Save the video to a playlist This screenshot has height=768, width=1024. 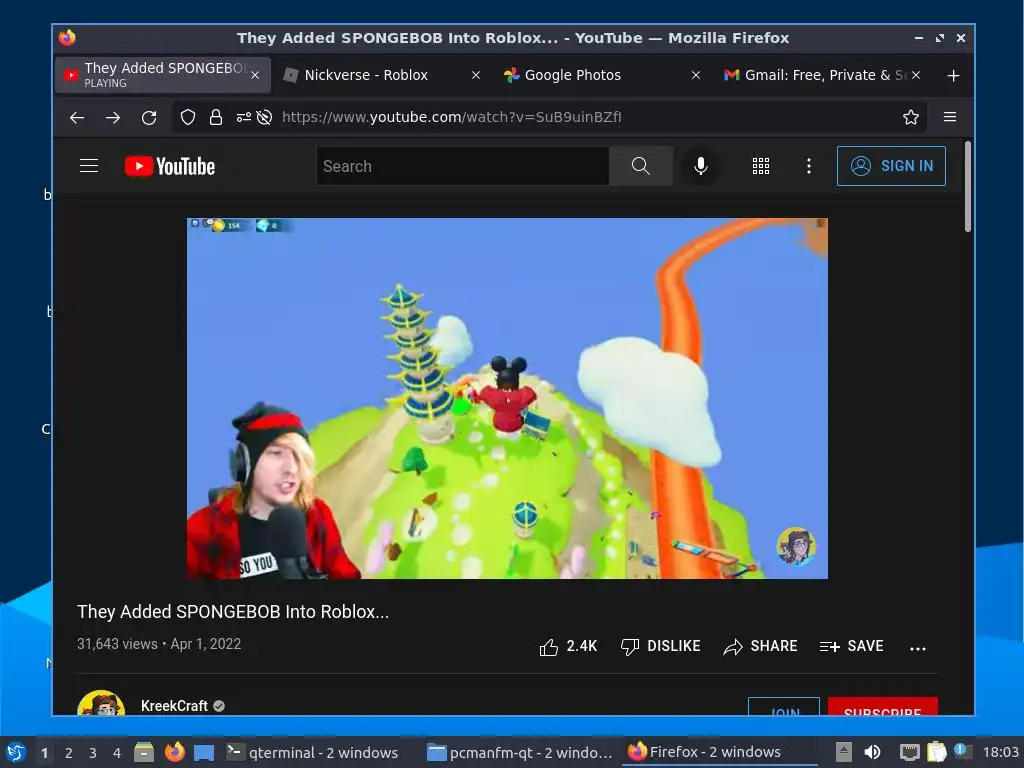point(851,646)
